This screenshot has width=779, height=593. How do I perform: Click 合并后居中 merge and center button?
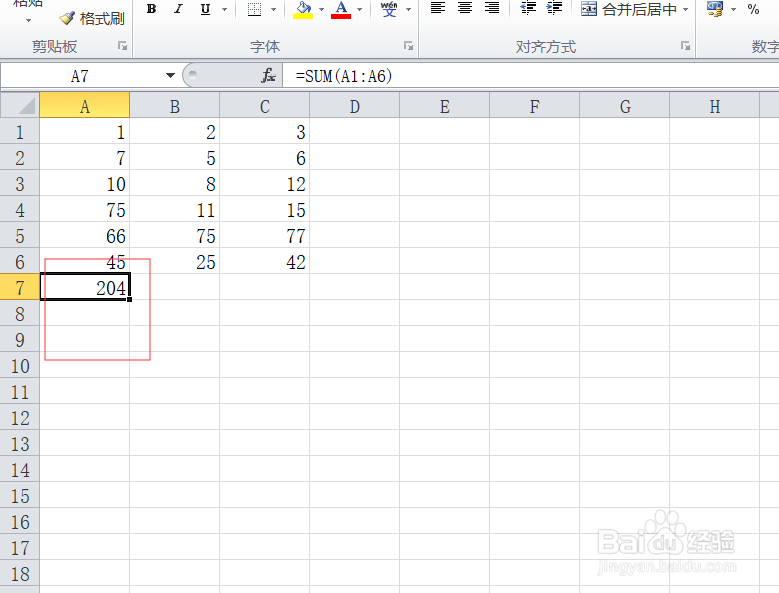[629, 9]
